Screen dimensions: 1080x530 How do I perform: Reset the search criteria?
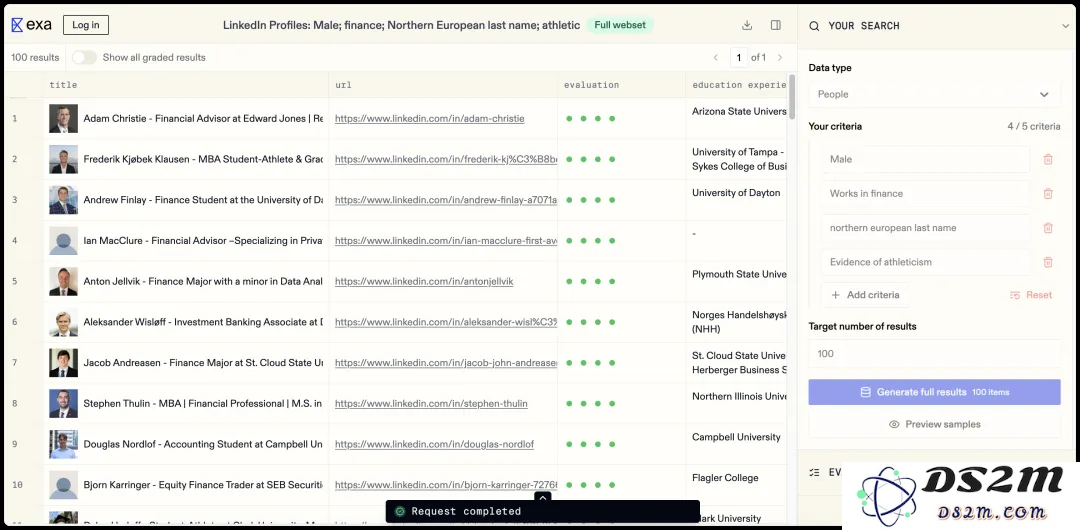[1031, 295]
